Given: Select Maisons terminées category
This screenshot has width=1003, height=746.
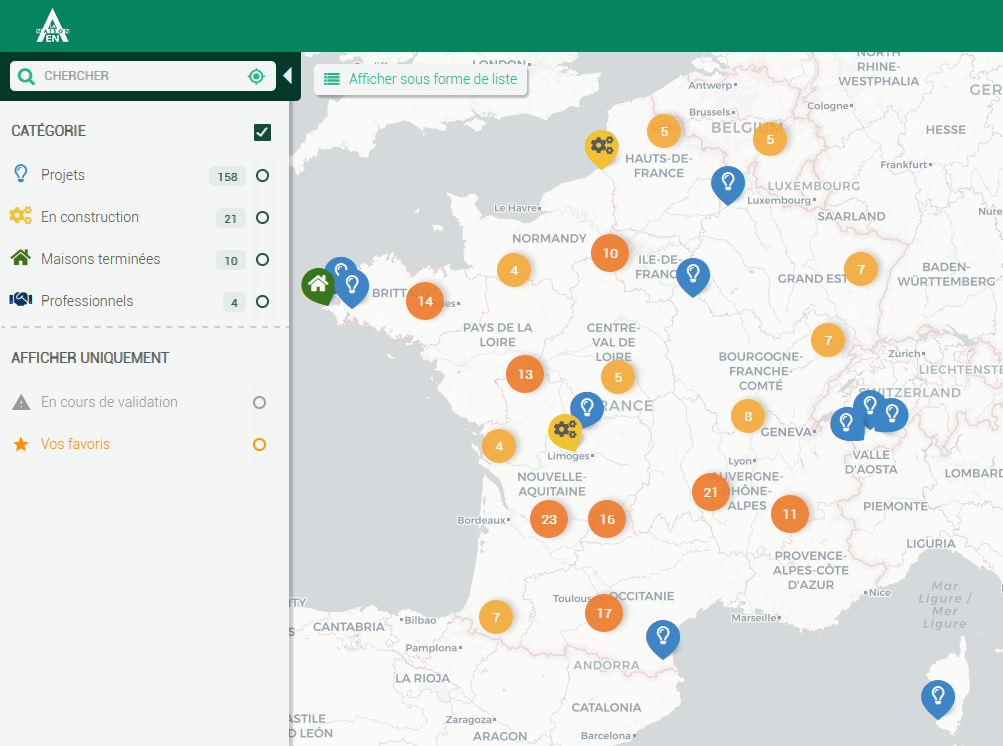Looking at the screenshot, I should pyautogui.click(x=100, y=259).
